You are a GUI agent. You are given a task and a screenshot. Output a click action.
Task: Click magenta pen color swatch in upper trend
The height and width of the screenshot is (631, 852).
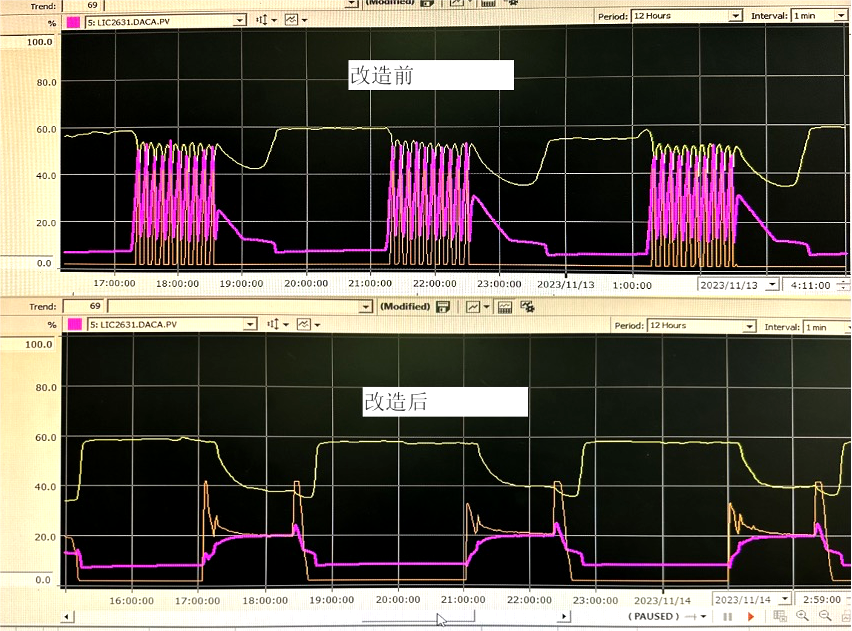[x=74, y=20]
